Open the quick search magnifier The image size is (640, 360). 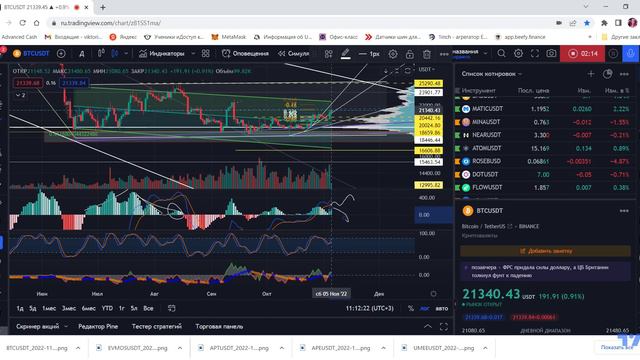[501, 53]
